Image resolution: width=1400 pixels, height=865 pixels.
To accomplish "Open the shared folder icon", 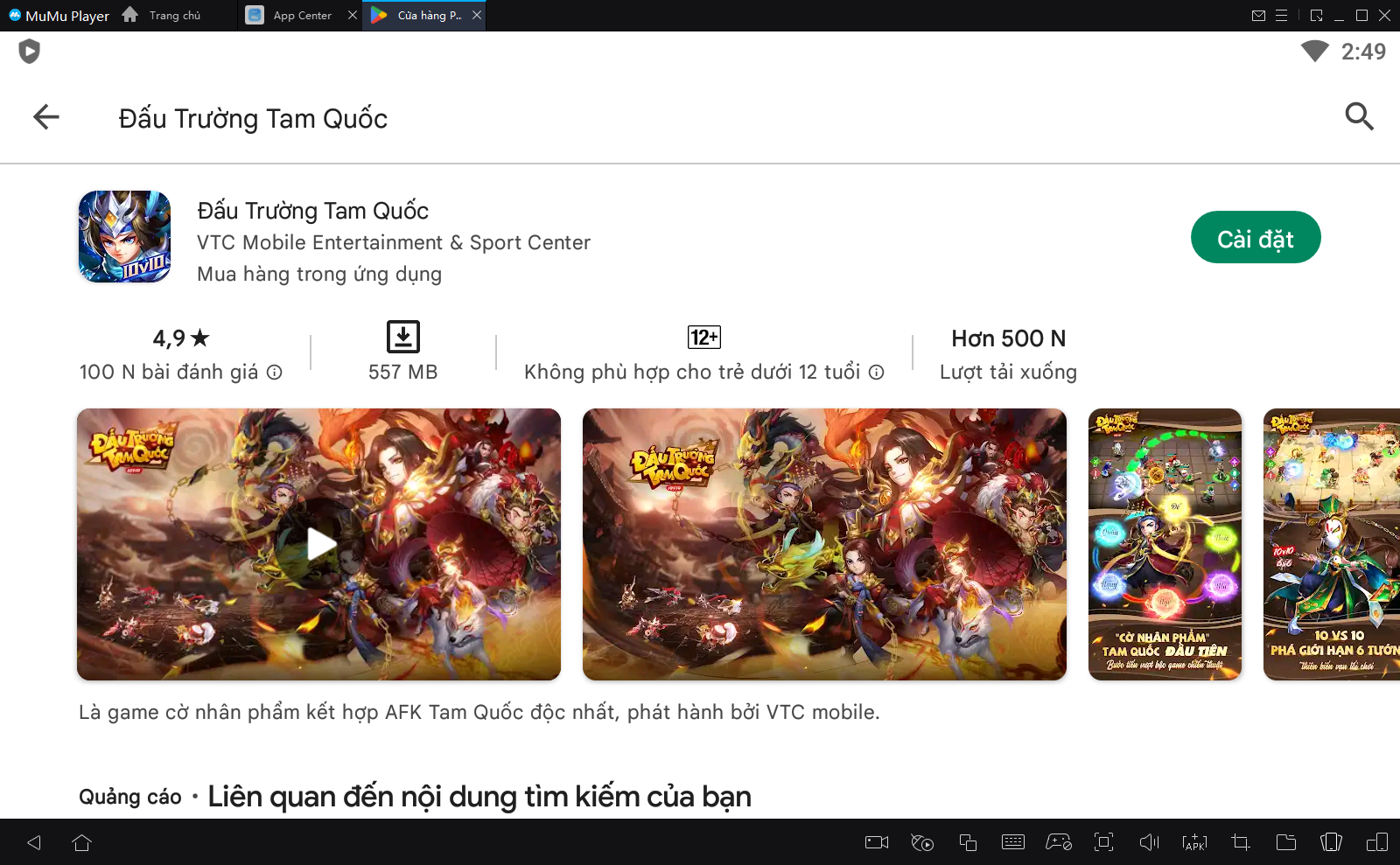I will (1285, 842).
